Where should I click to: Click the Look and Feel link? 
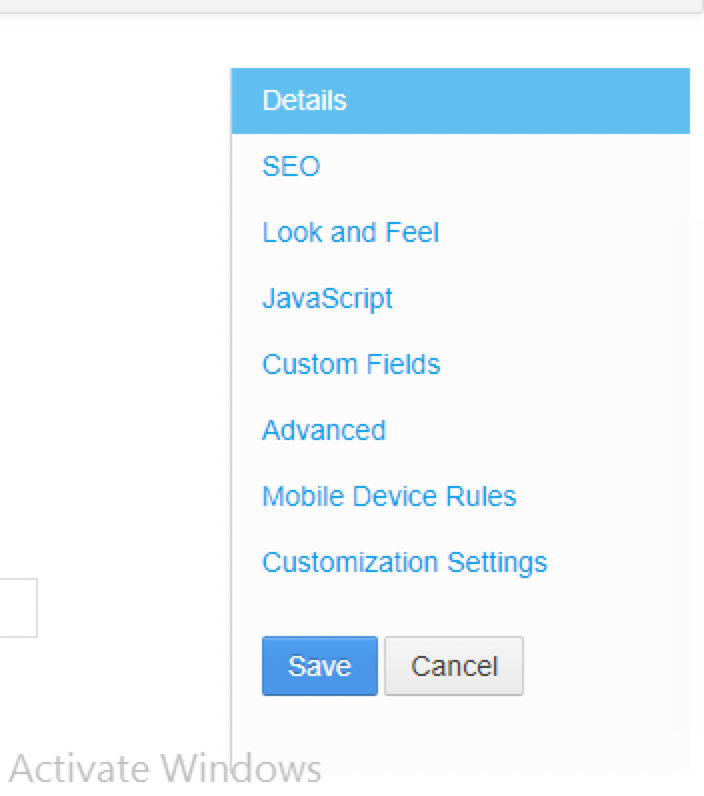pos(350,233)
